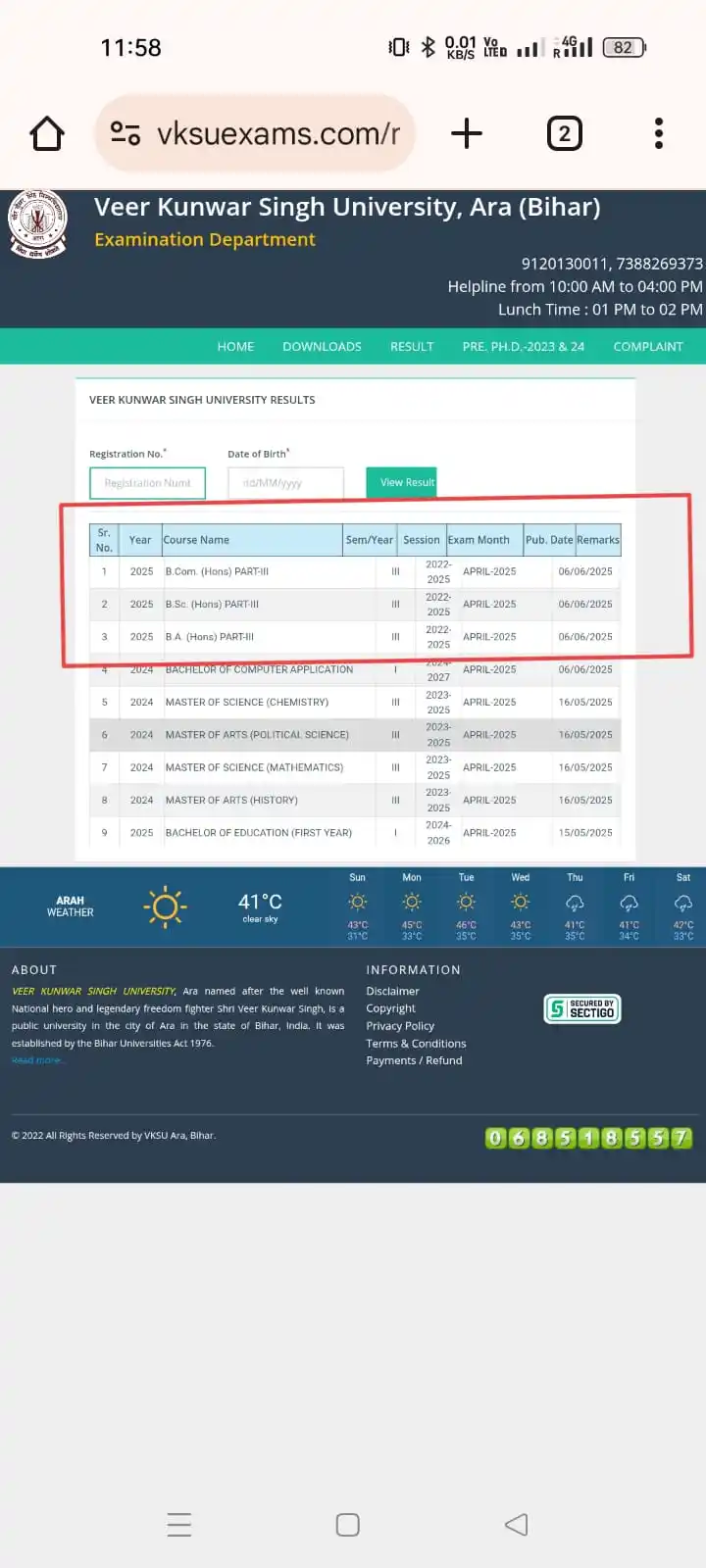Tap Android back triangle button
The image size is (706, 1568).
[x=517, y=1525]
